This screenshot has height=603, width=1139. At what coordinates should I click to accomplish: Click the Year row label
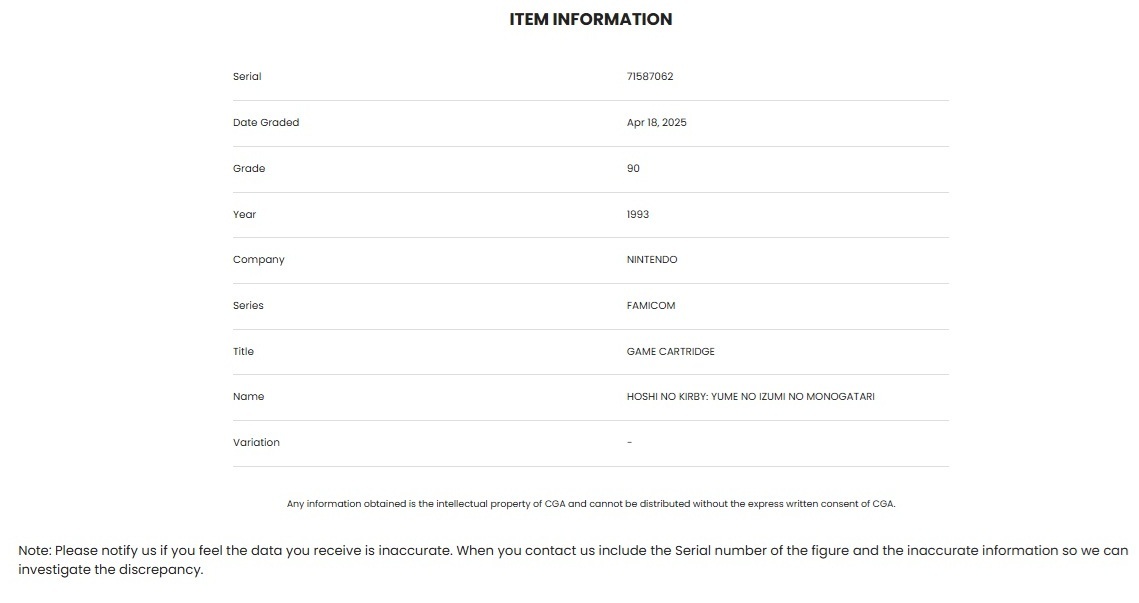[x=244, y=215]
